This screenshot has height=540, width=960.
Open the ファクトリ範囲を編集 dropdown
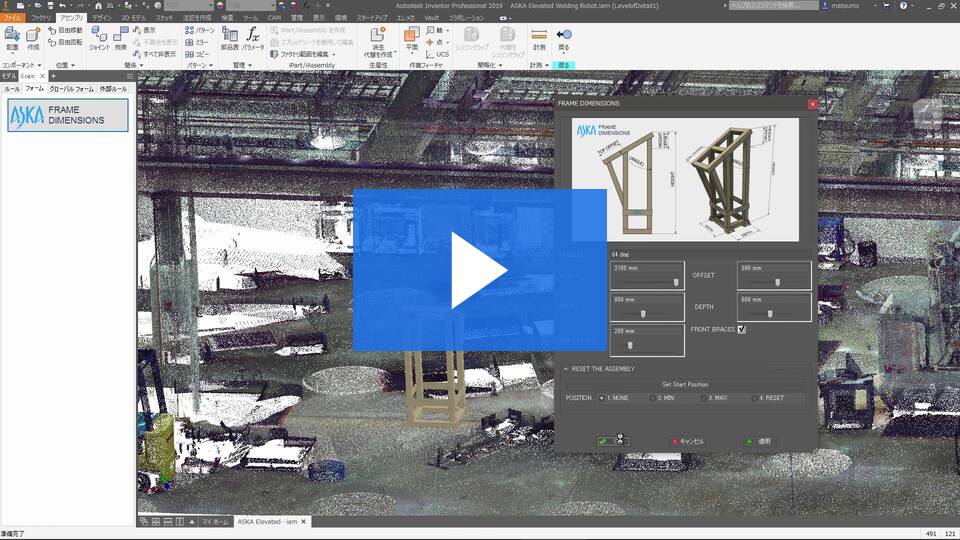[x=334, y=54]
